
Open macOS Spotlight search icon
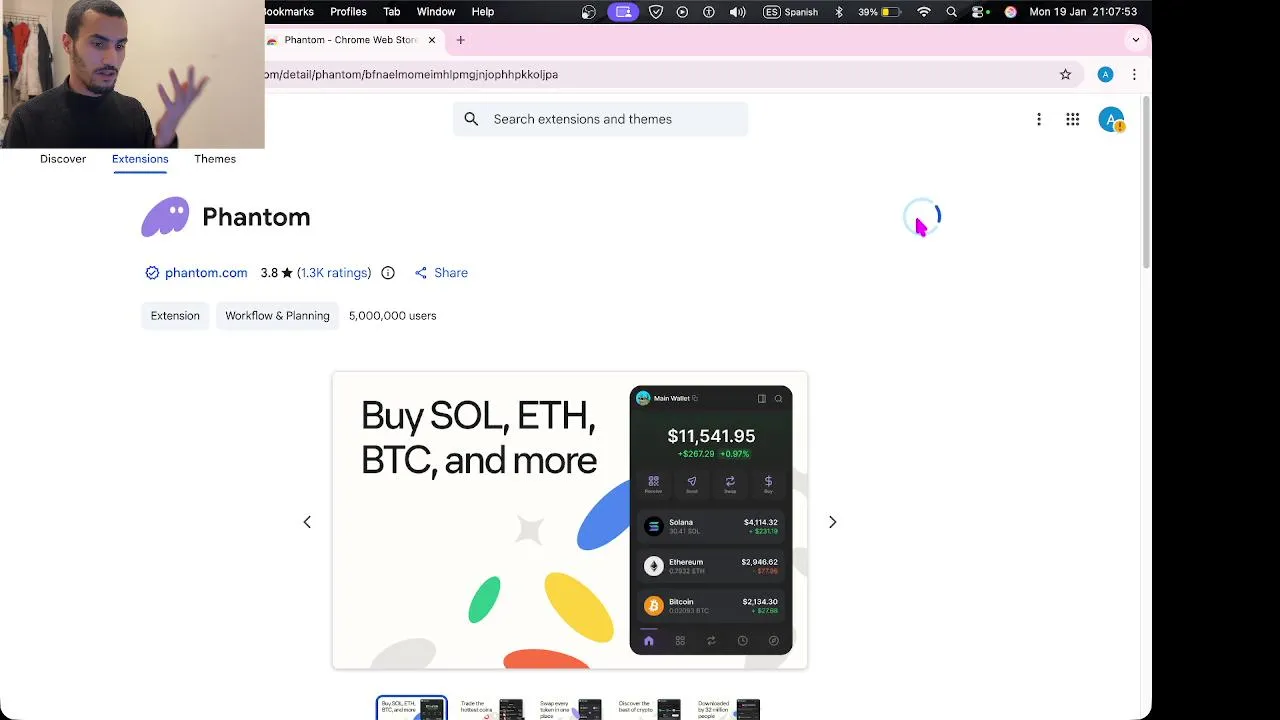pos(952,12)
